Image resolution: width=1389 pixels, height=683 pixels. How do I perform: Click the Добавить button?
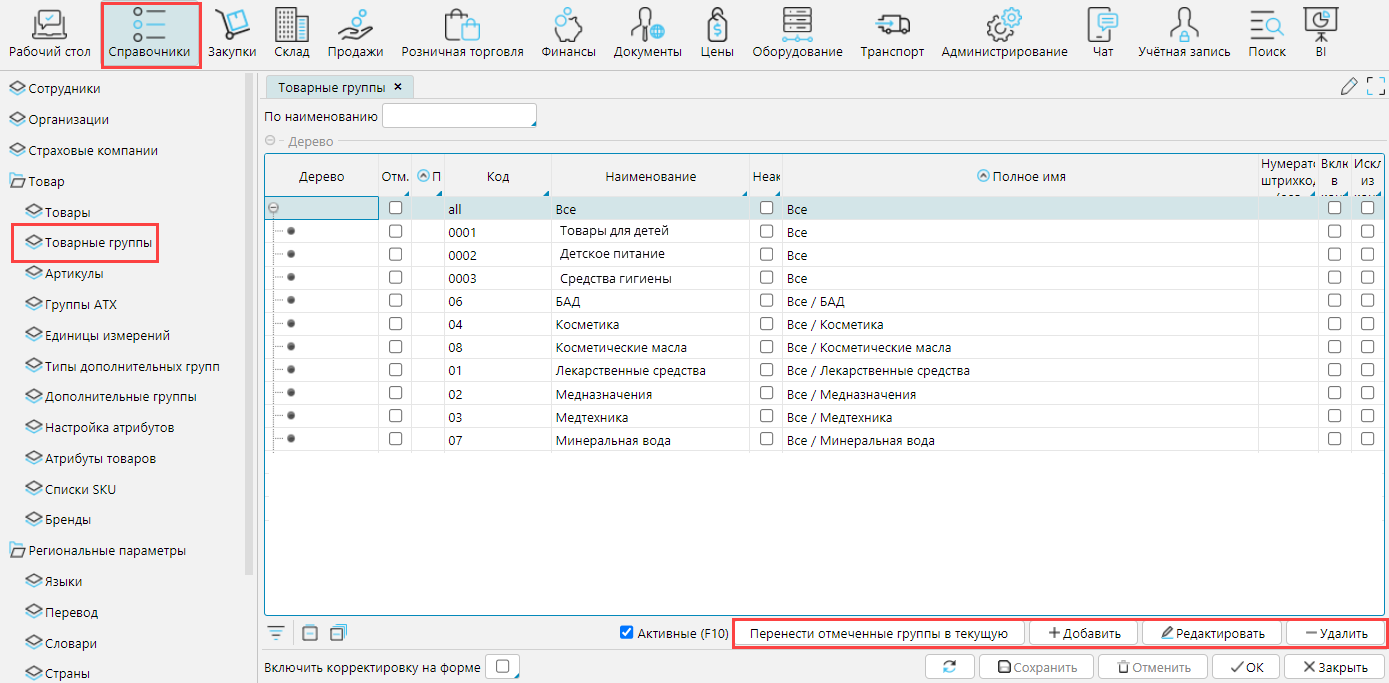pyautogui.click(x=1083, y=633)
